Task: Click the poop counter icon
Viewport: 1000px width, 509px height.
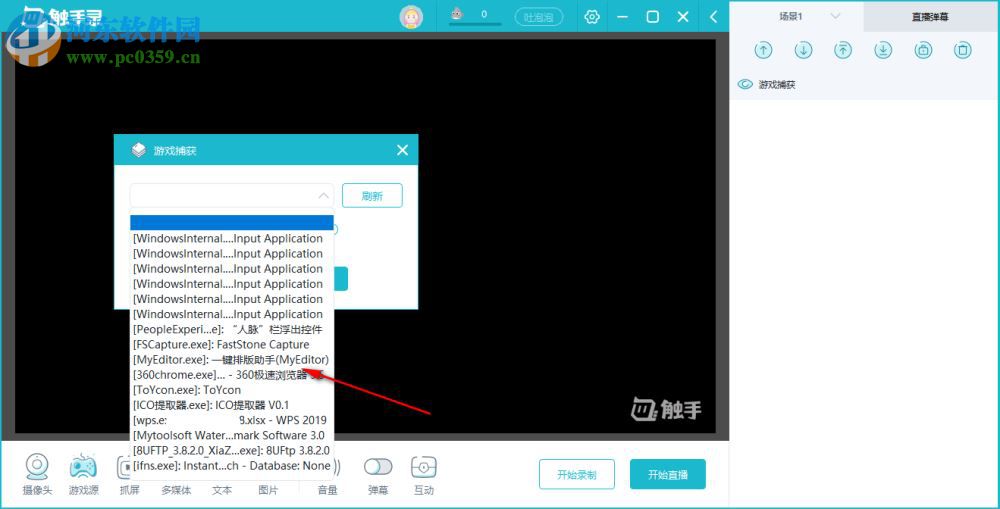Action: [457, 13]
